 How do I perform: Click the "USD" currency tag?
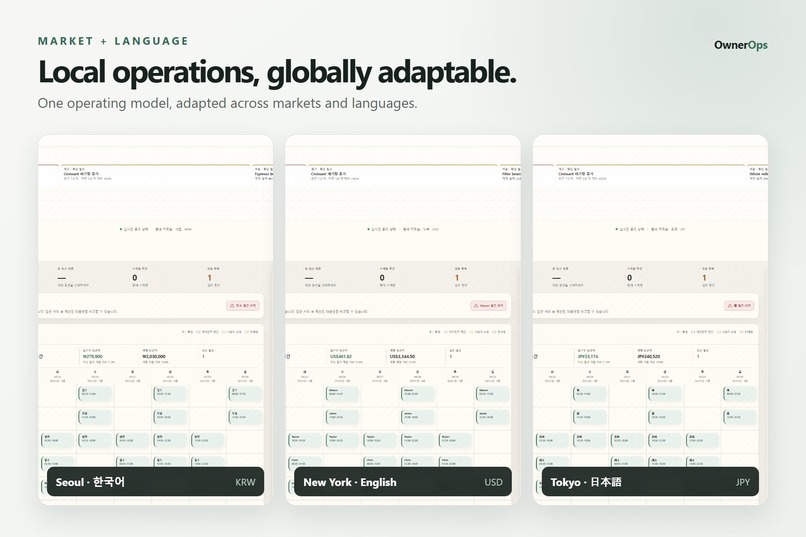(493, 483)
